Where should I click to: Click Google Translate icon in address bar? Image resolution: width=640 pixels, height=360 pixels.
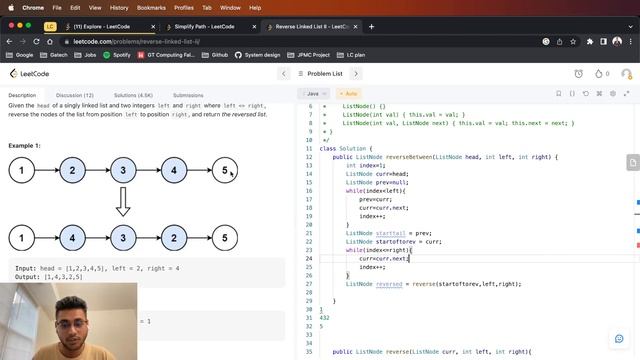tap(546, 41)
